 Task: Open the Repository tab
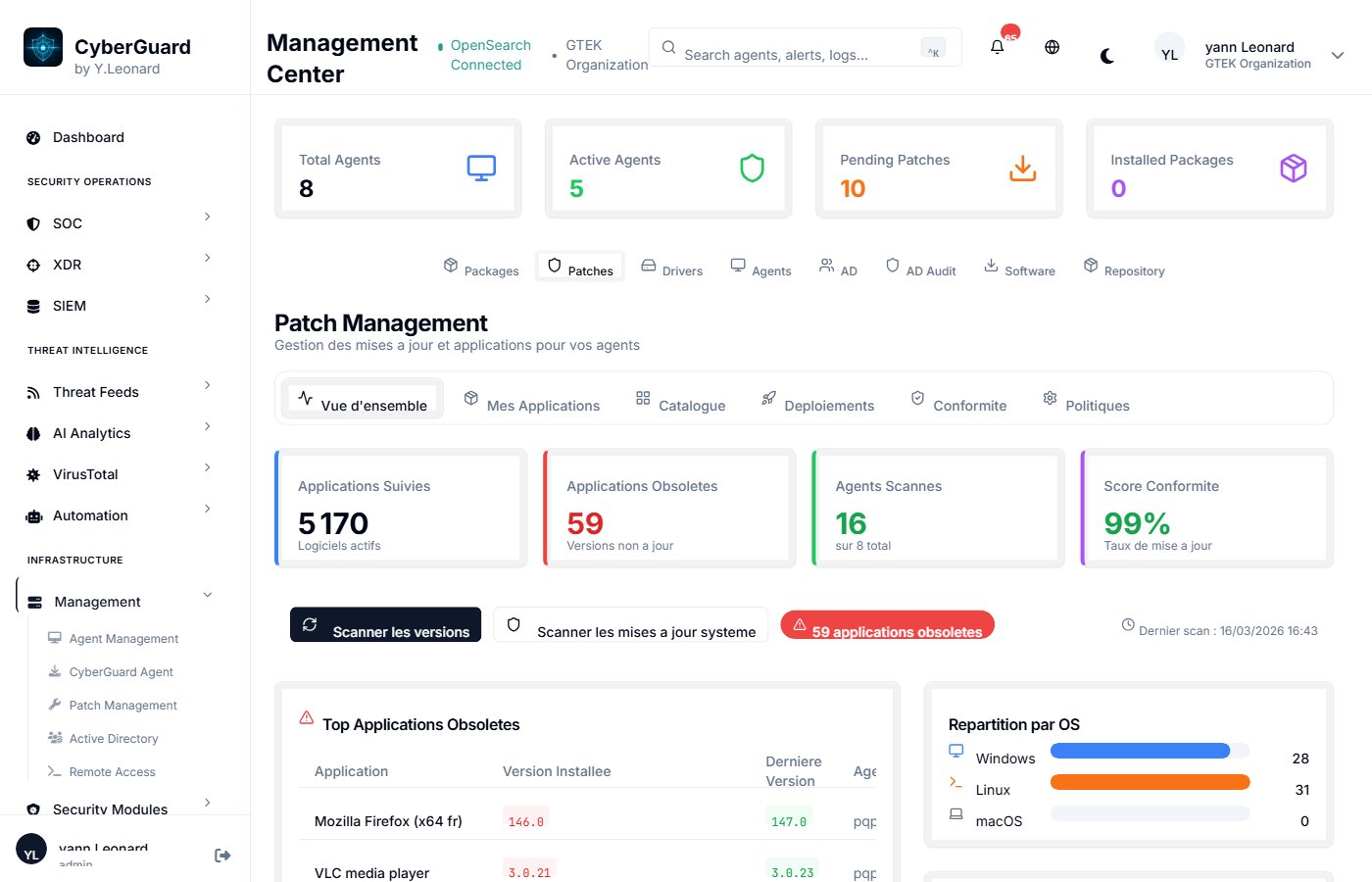(1124, 269)
